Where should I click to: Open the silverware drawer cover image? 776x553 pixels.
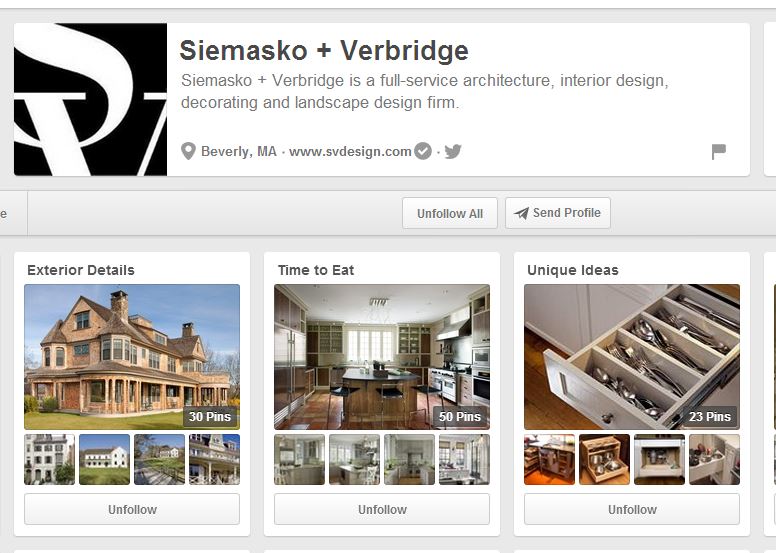(x=632, y=356)
